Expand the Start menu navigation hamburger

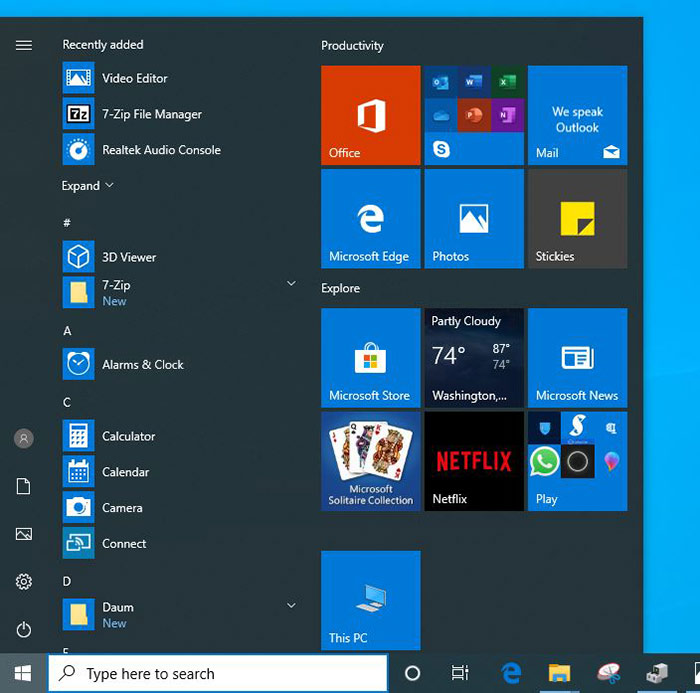[24, 45]
